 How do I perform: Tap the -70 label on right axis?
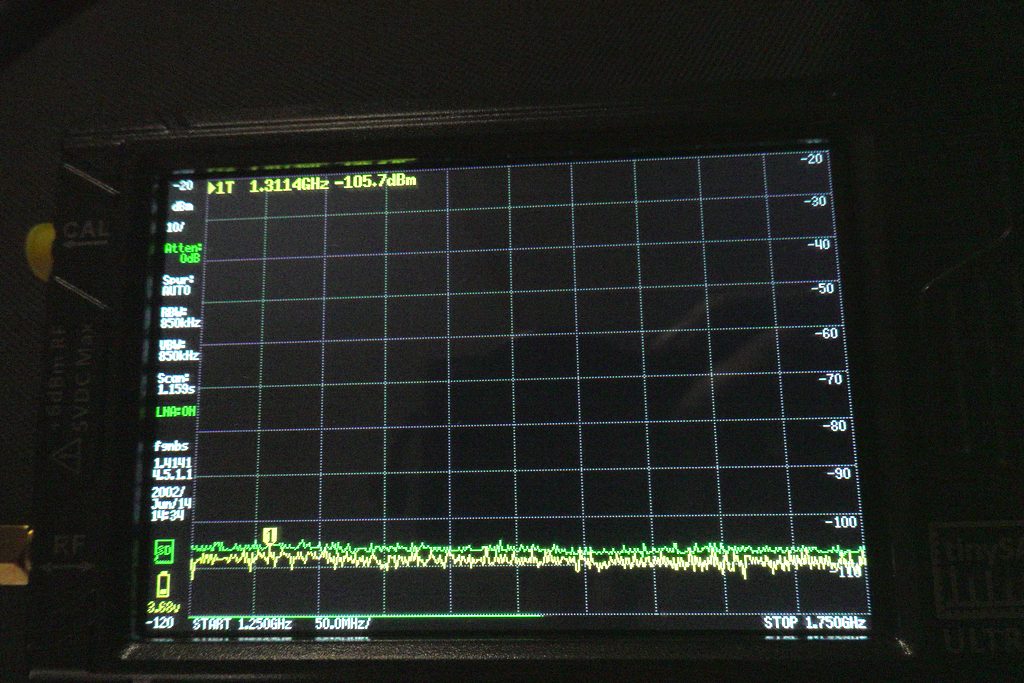point(830,379)
